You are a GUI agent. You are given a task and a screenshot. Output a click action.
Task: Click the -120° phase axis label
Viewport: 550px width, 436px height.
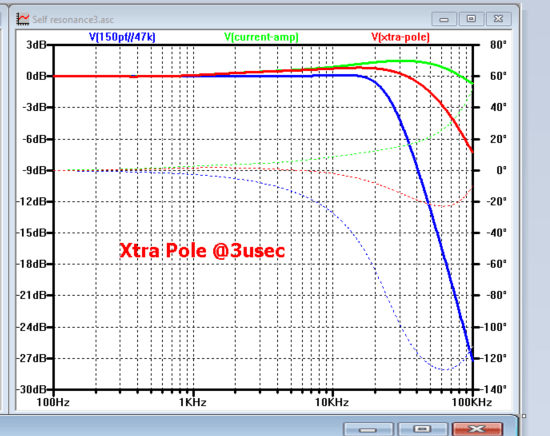coord(494,358)
